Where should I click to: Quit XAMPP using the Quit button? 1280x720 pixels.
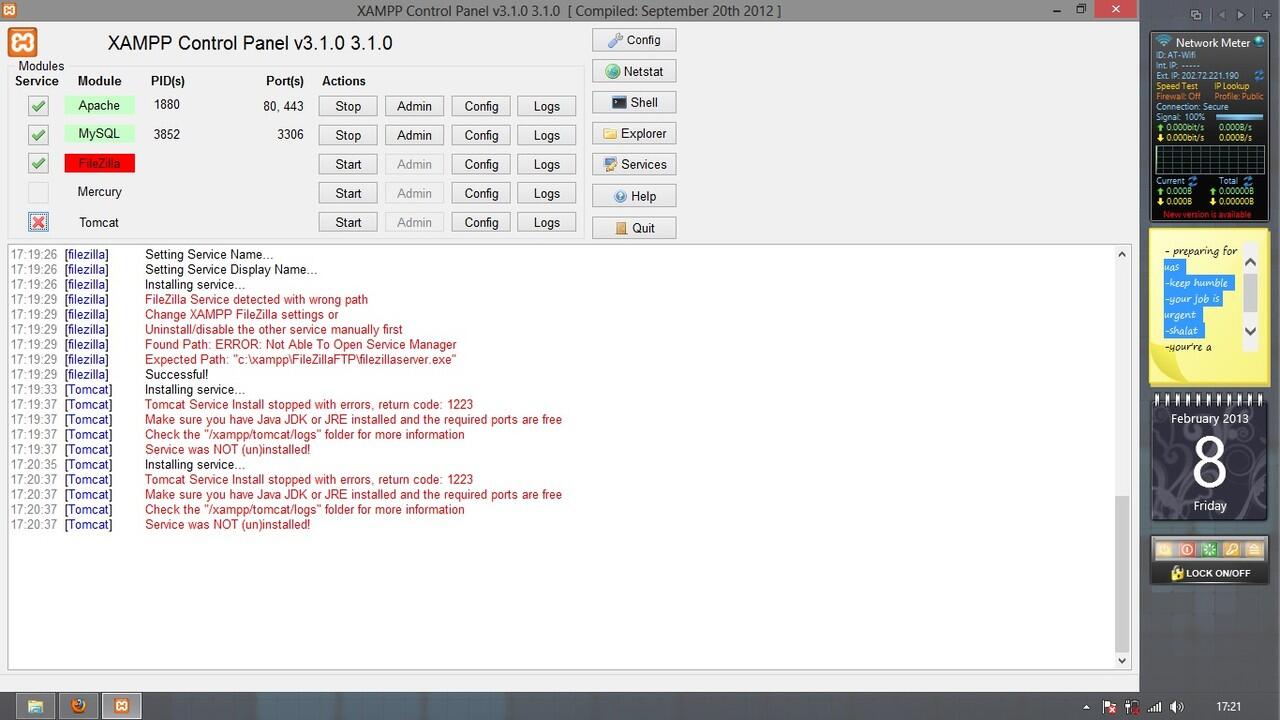(x=634, y=227)
